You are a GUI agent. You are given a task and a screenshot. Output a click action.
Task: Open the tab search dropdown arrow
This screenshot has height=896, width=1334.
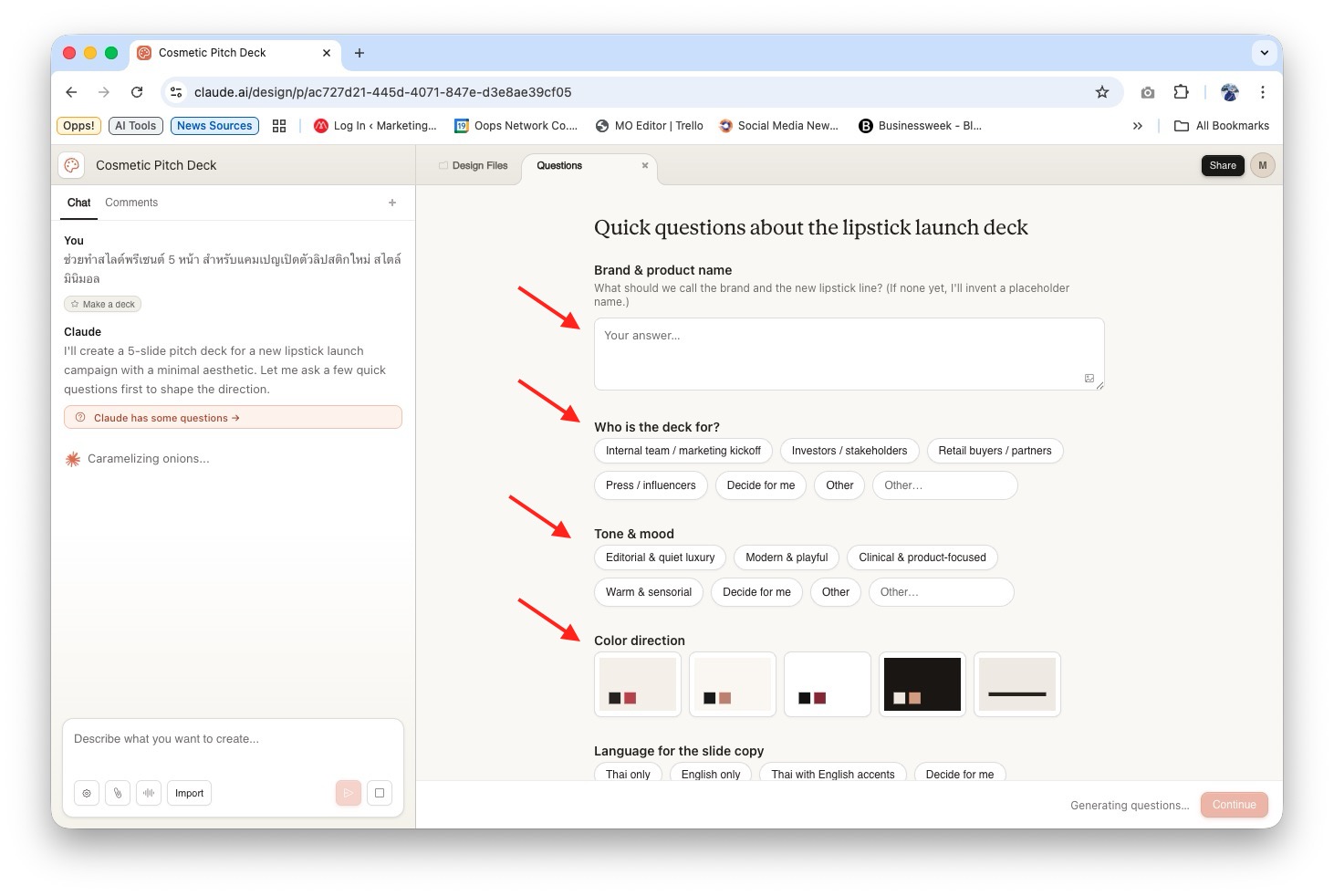tap(1264, 53)
